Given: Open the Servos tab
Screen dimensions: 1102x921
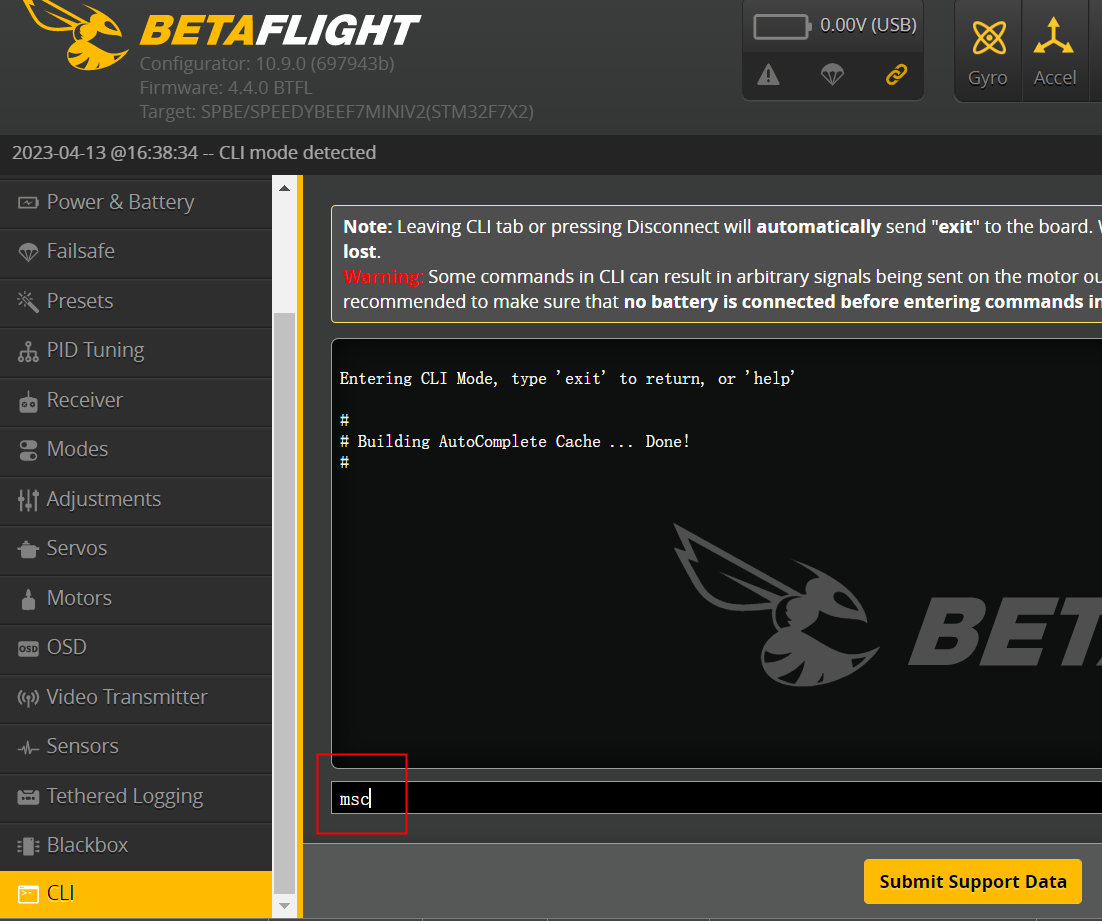Looking at the screenshot, I should (136, 549).
